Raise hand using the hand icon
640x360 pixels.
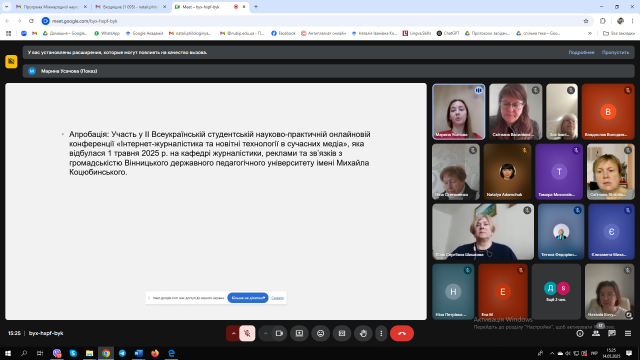pyautogui.click(x=363, y=333)
